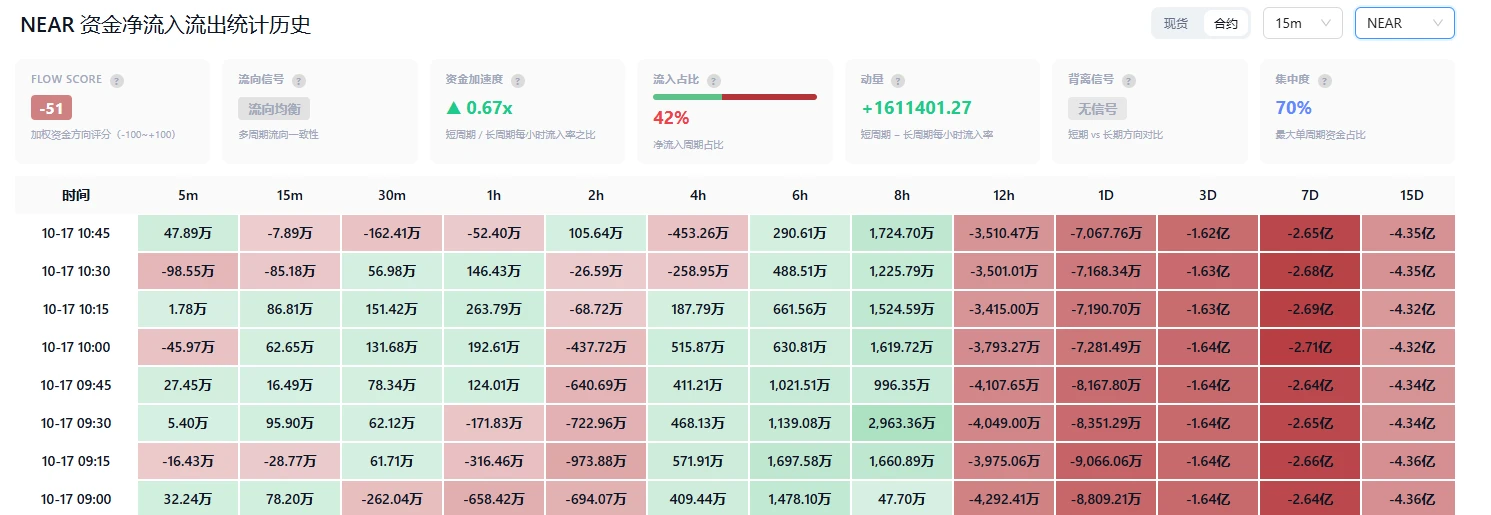Click the -2.71亿 cell
Image resolution: width=1491 pixels, height=515 pixels.
[x=1310, y=347]
